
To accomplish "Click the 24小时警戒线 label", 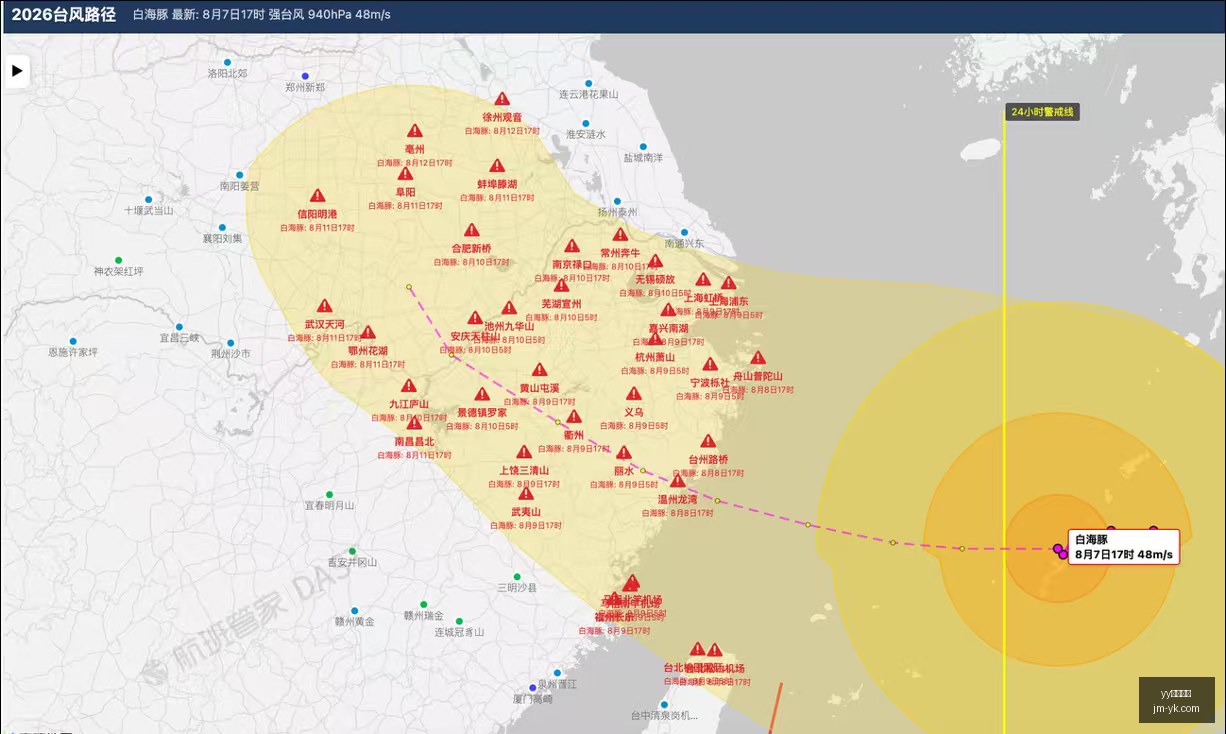I will 1042,112.
